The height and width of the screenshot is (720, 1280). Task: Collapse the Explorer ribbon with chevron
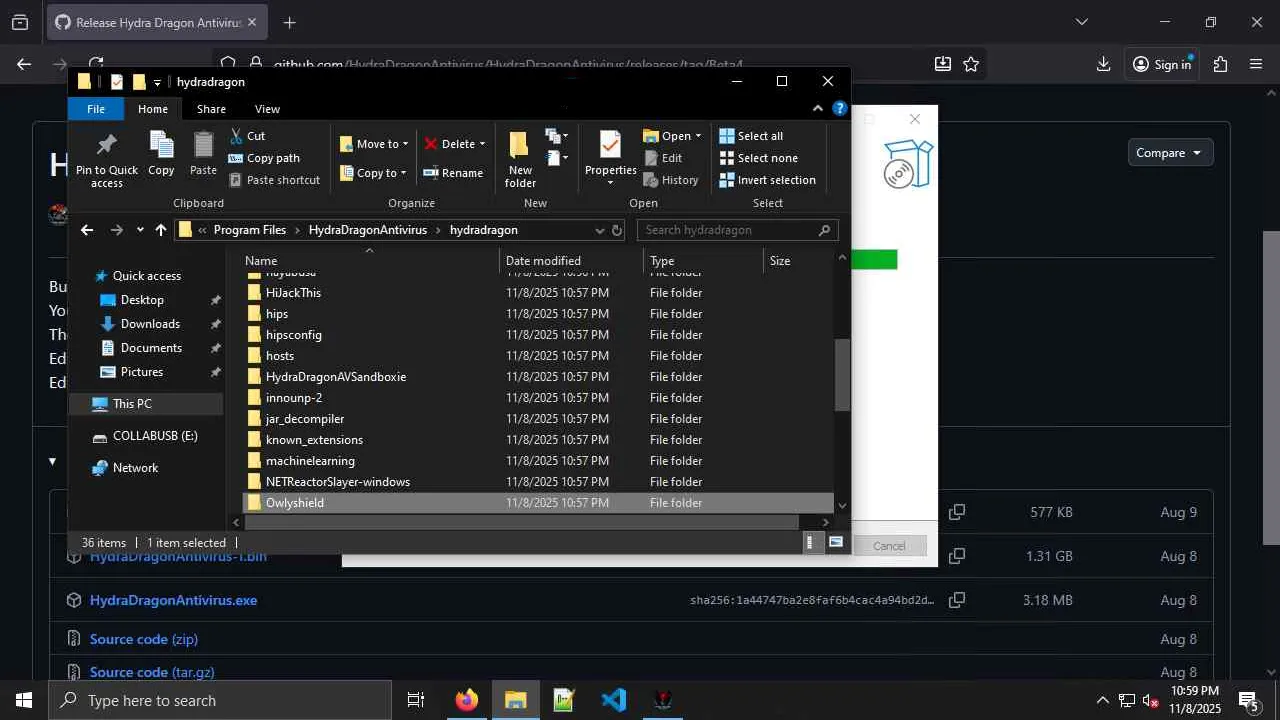coord(818,109)
